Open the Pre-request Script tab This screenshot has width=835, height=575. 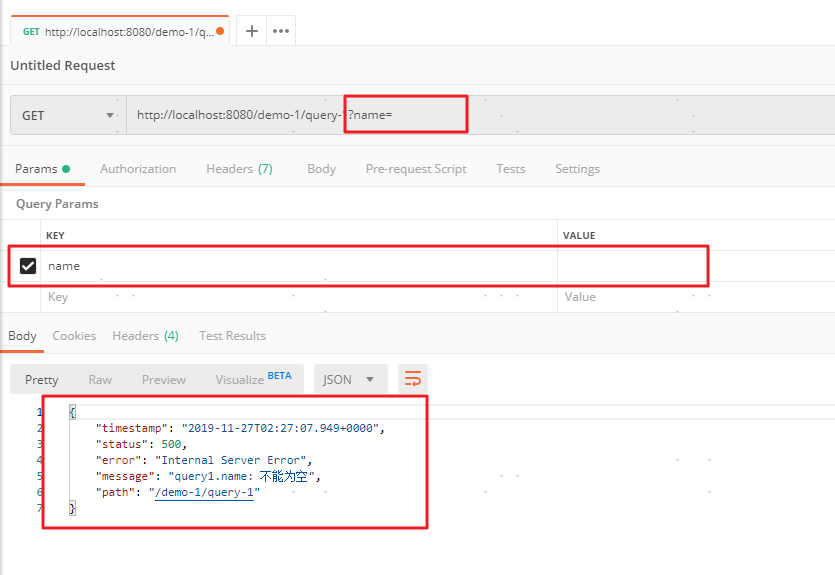point(416,169)
